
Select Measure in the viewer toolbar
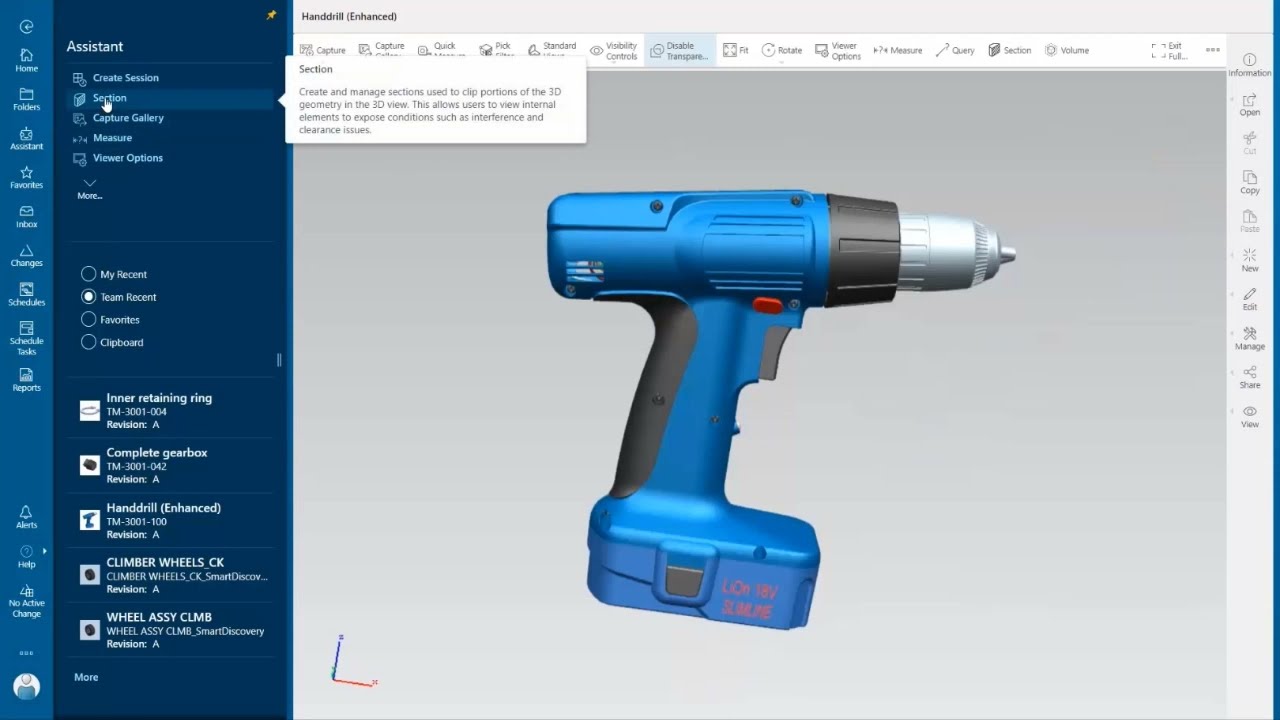coord(898,50)
